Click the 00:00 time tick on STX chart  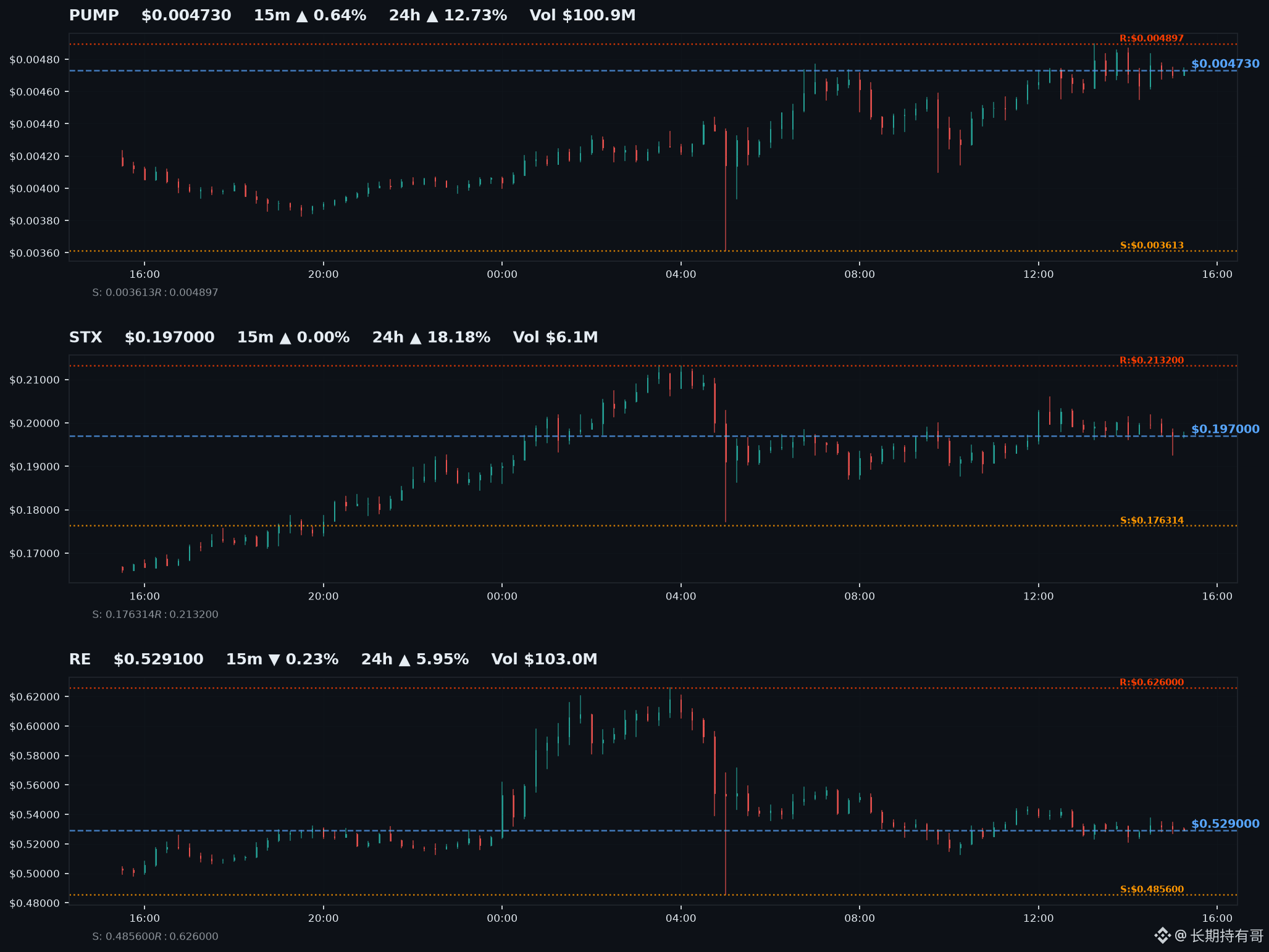click(502, 596)
